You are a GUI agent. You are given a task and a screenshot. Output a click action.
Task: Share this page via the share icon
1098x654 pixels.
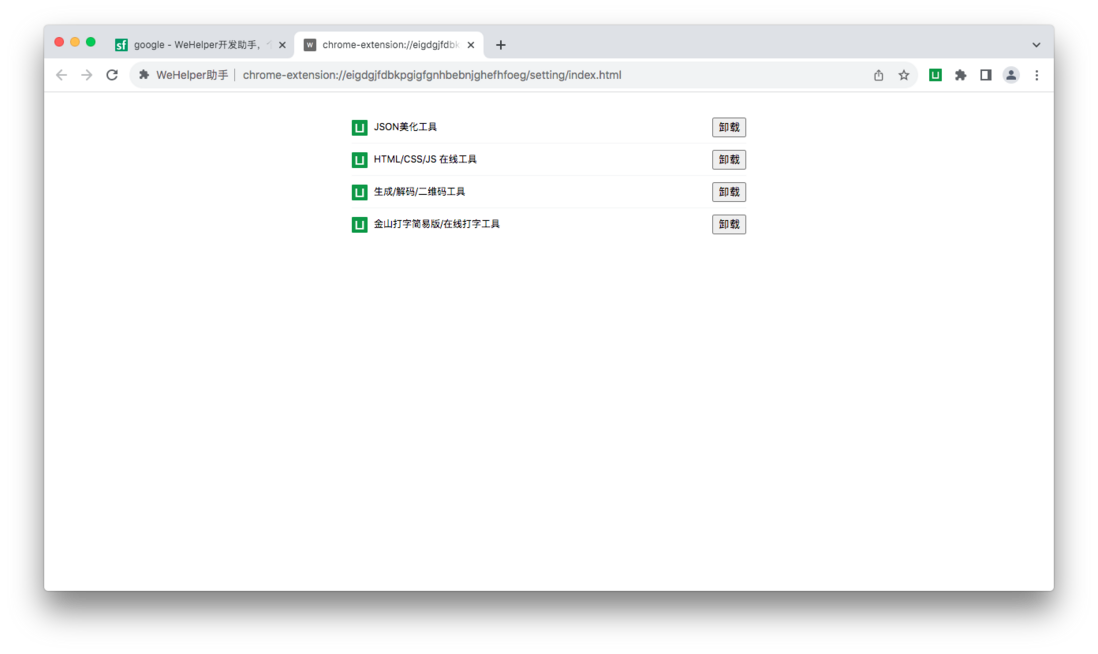[878, 75]
